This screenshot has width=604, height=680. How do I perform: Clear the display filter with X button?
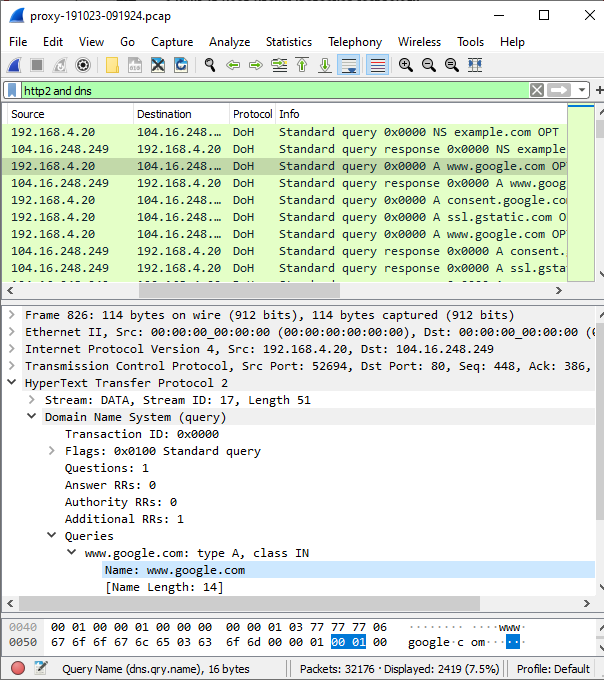coord(537,90)
